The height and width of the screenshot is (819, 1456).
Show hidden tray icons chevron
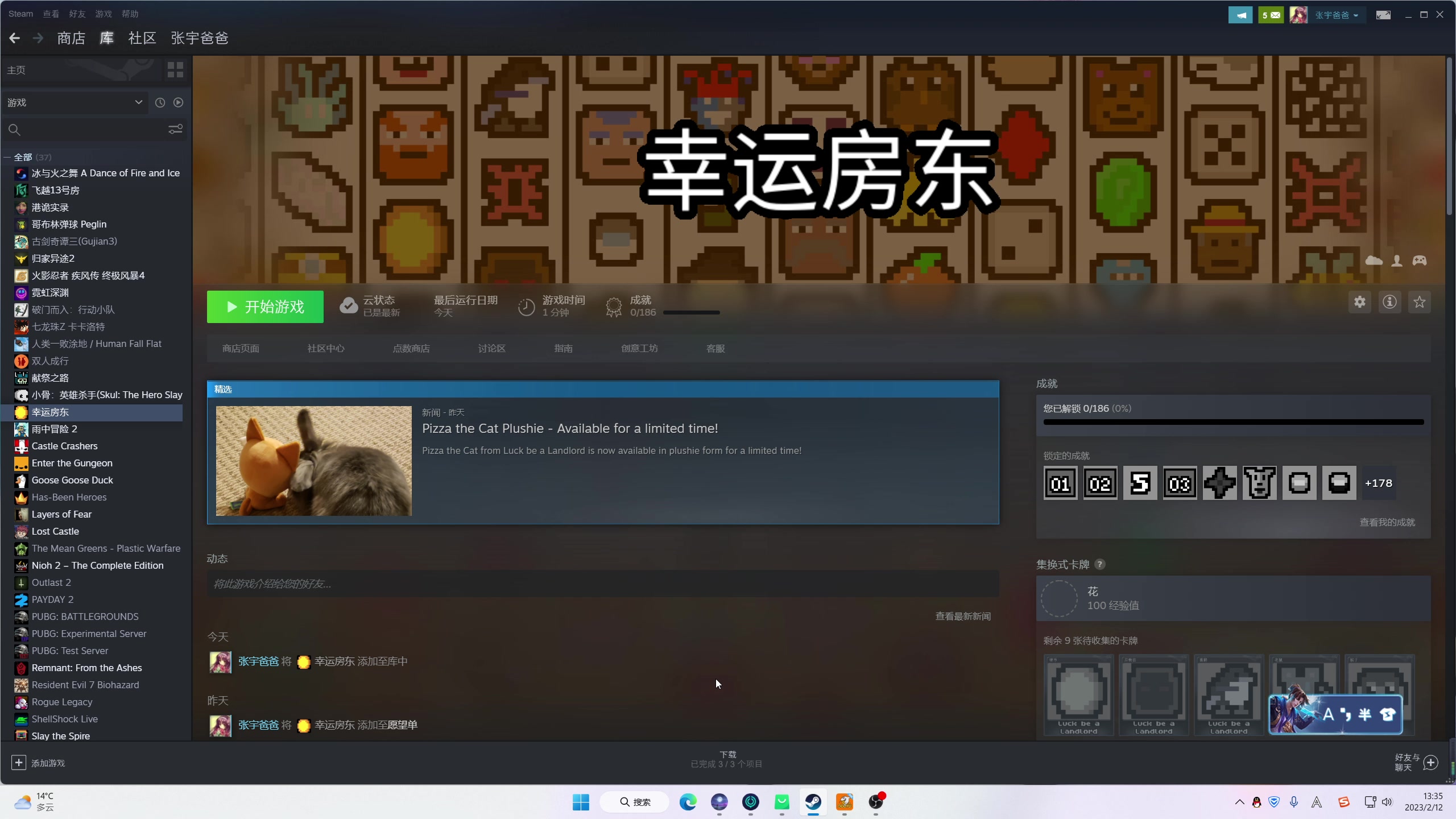point(1240,802)
